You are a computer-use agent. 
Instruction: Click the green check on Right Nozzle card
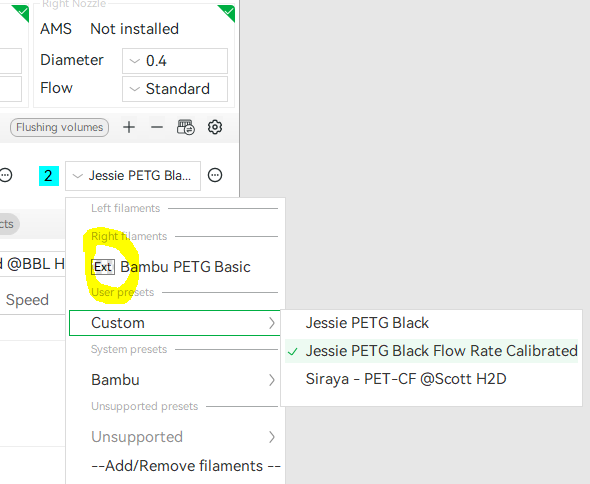pyautogui.click(x=227, y=13)
